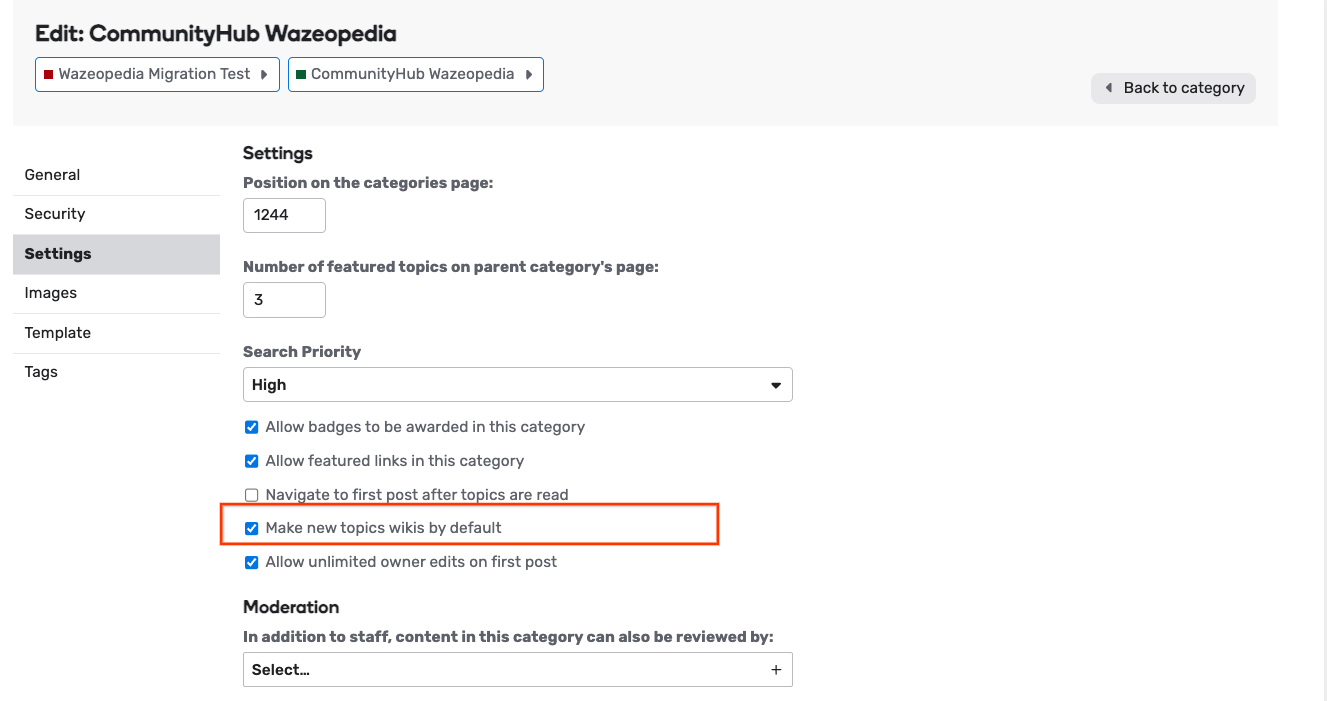
Task: Click the red Wazeopedia Migration Test category square
Action: coord(48,75)
